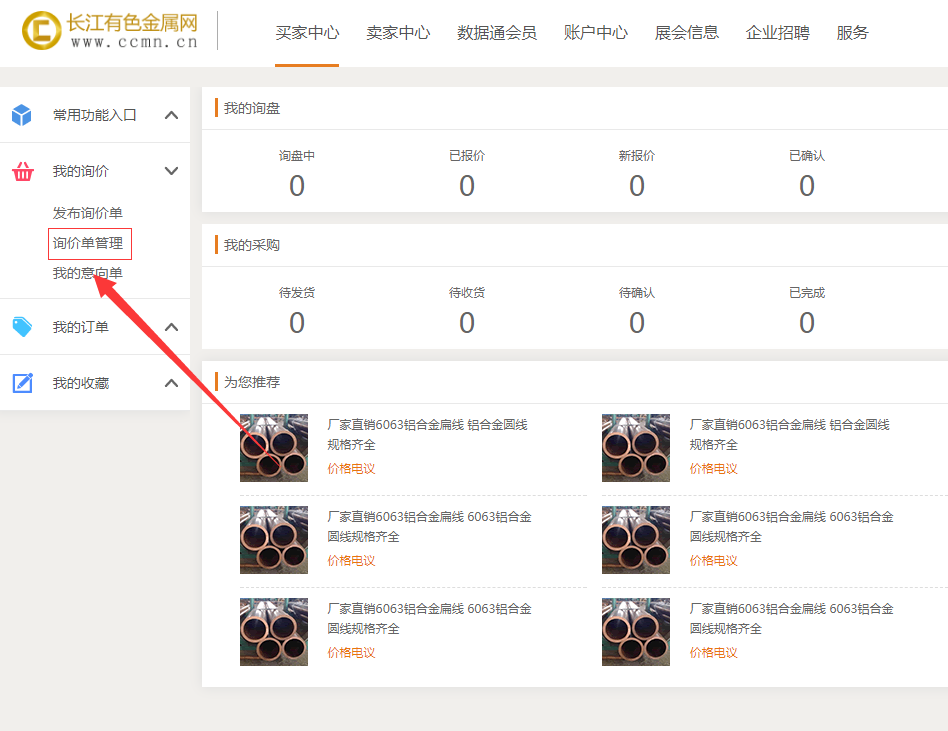The image size is (948, 731).
Task: Click the red basket icon beside 我的询价
Action: click(22, 171)
